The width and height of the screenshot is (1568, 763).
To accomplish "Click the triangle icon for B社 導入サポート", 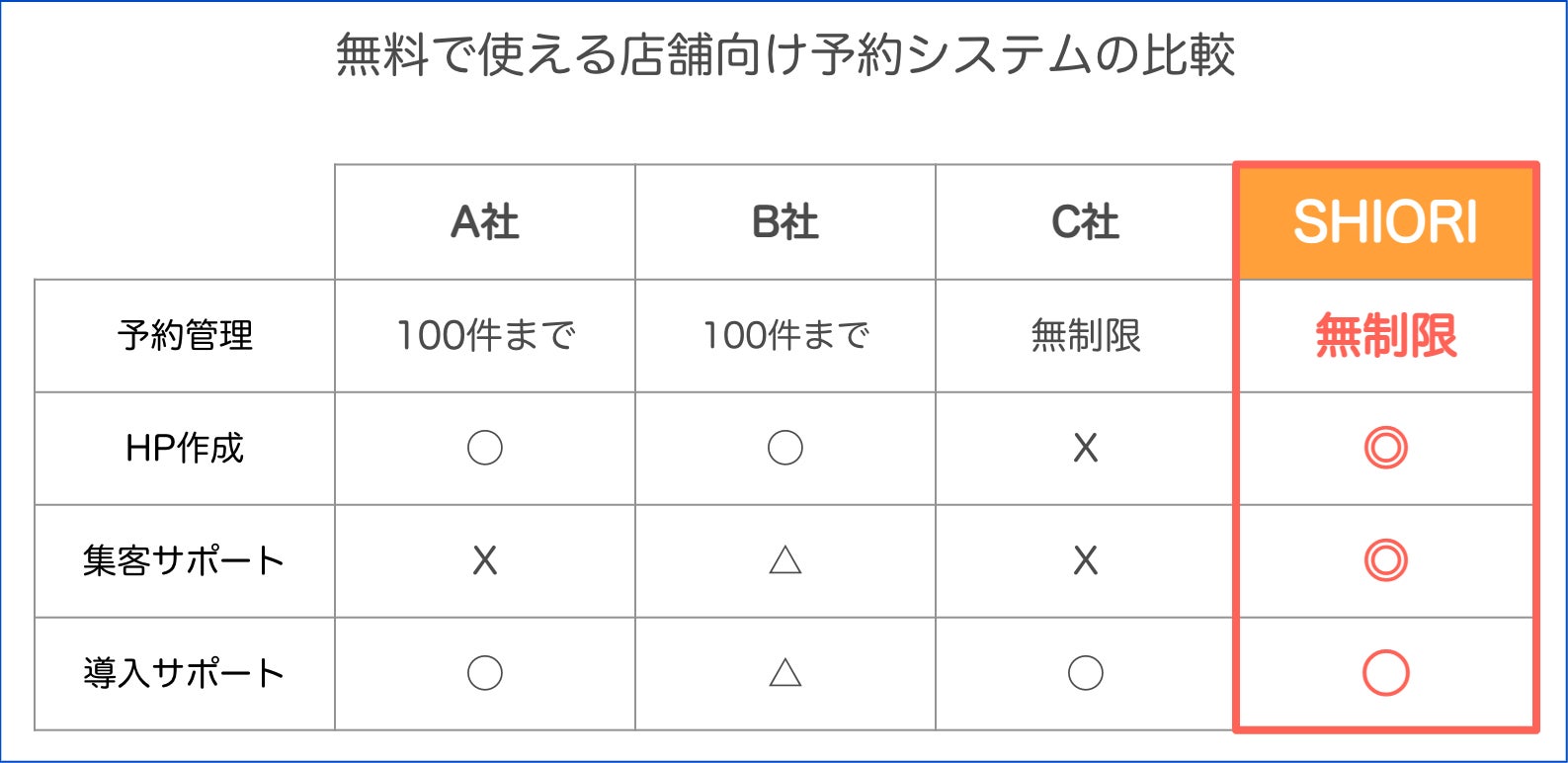I will tap(784, 673).
